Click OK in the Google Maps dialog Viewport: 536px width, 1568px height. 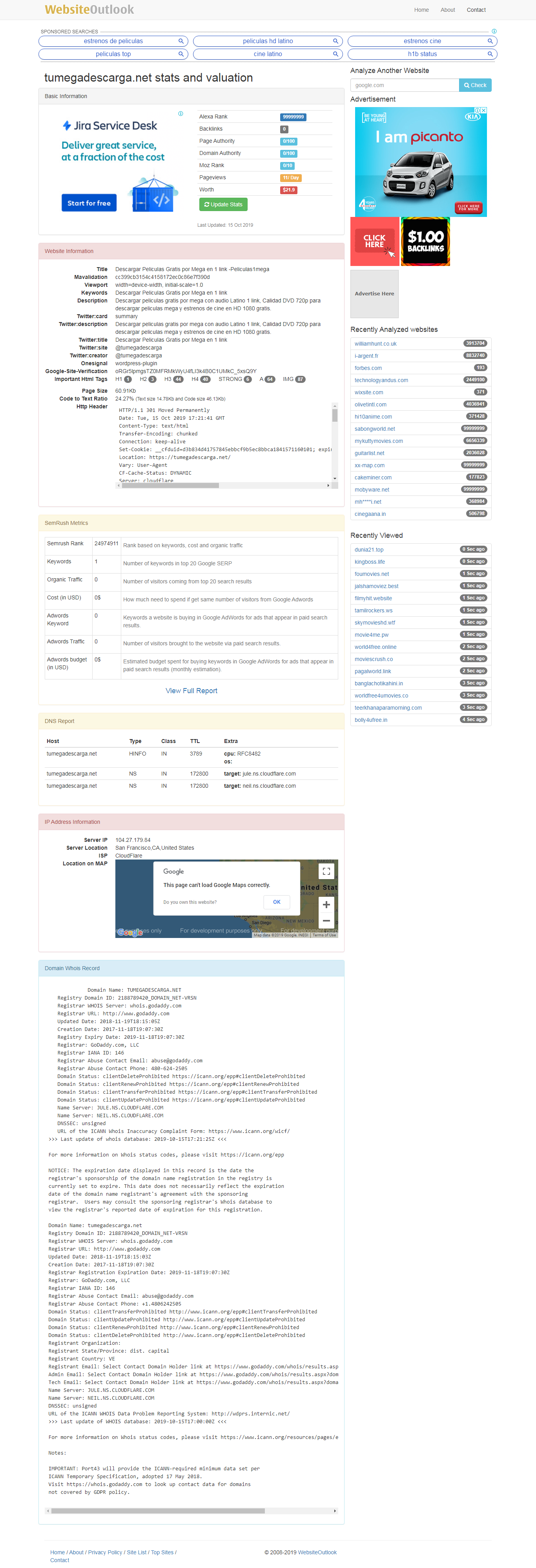point(277,902)
